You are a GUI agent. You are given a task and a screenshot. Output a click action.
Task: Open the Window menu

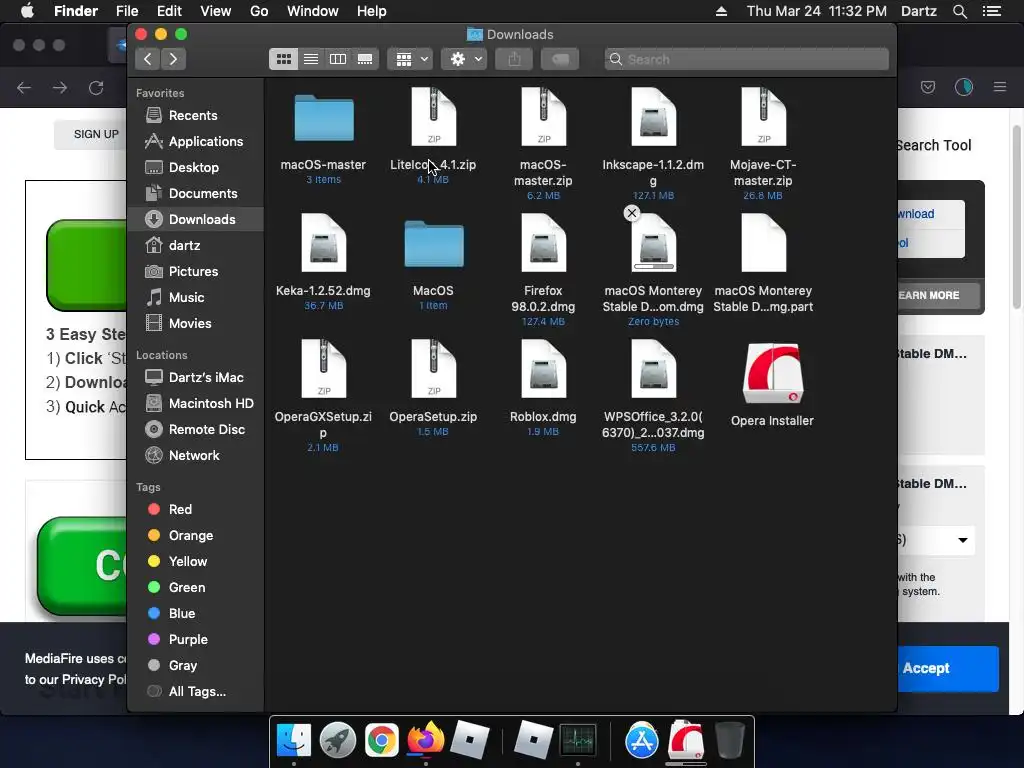[313, 11]
